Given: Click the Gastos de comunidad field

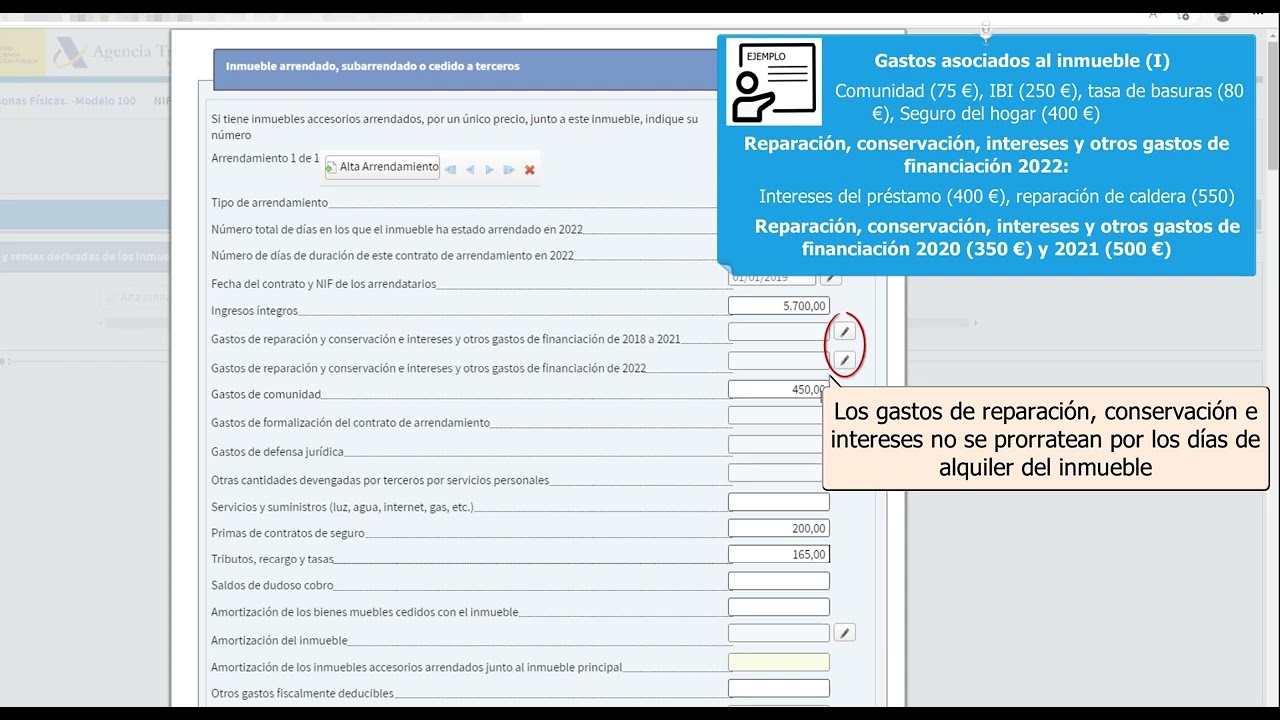Looking at the screenshot, I should tap(779, 389).
